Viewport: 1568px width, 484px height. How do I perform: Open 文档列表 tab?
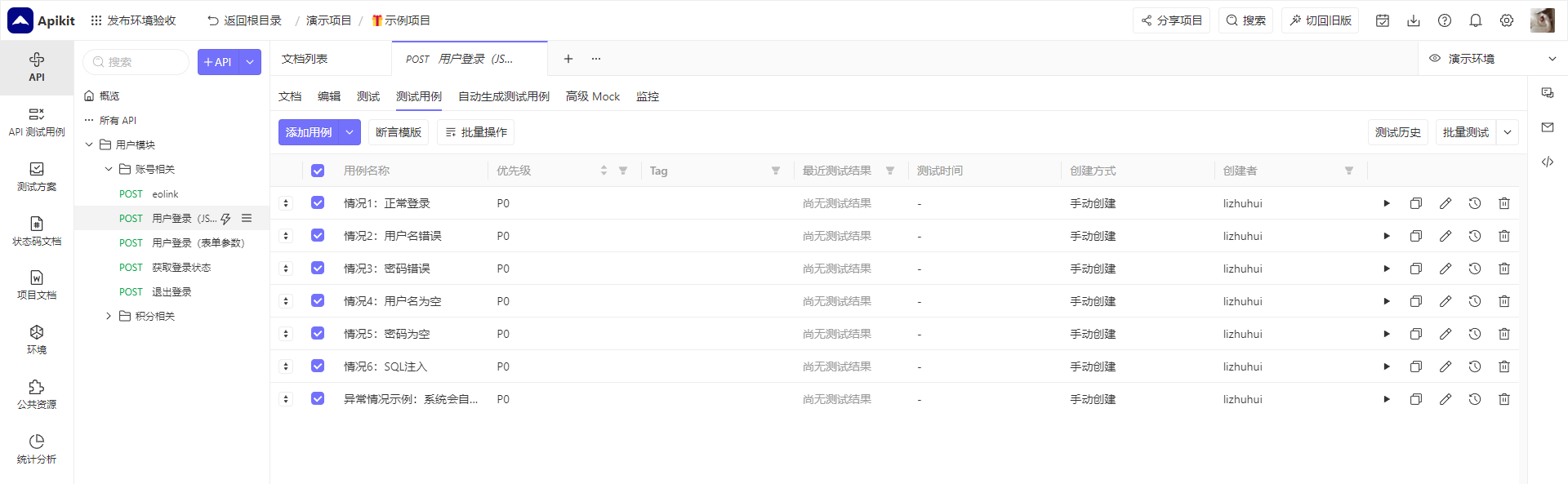point(331,59)
